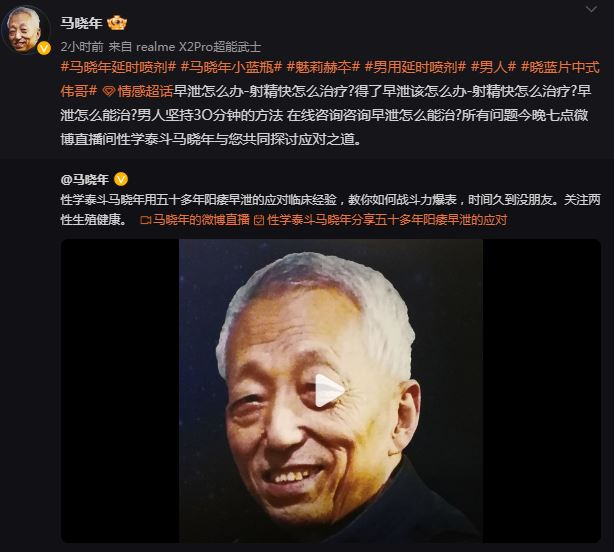Click the verified badge beside @马晓年

(121, 179)
